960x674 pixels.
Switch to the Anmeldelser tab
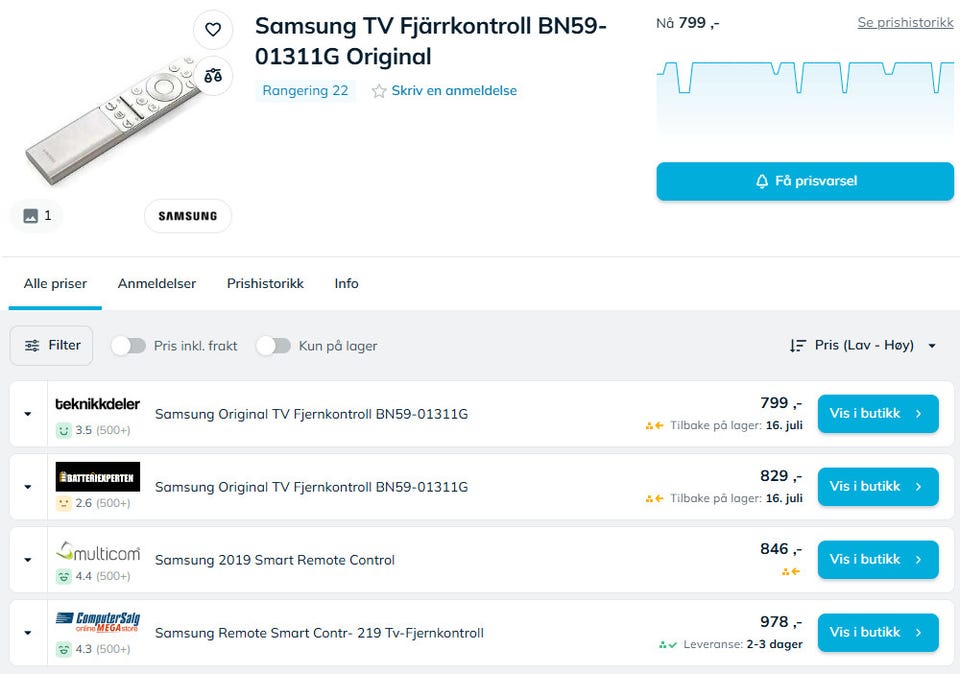click(x=157, y=284)
